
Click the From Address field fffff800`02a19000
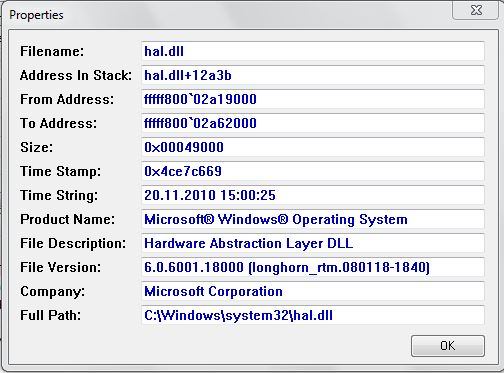coord(313,99)
